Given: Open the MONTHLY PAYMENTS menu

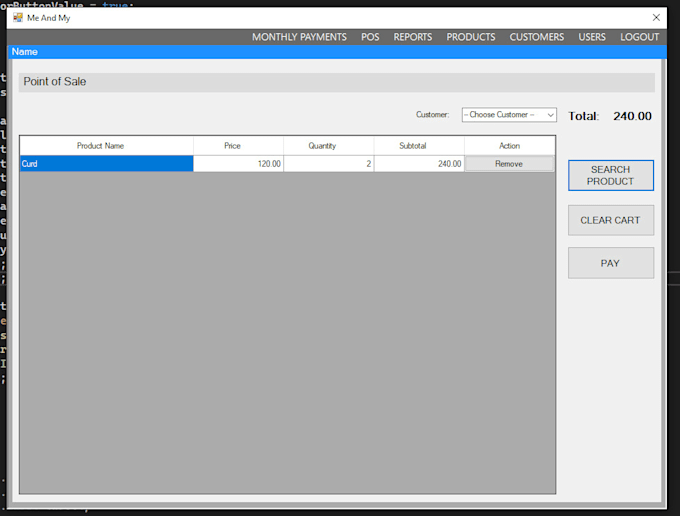Looking at the screenshot, I should pos(299,37).
